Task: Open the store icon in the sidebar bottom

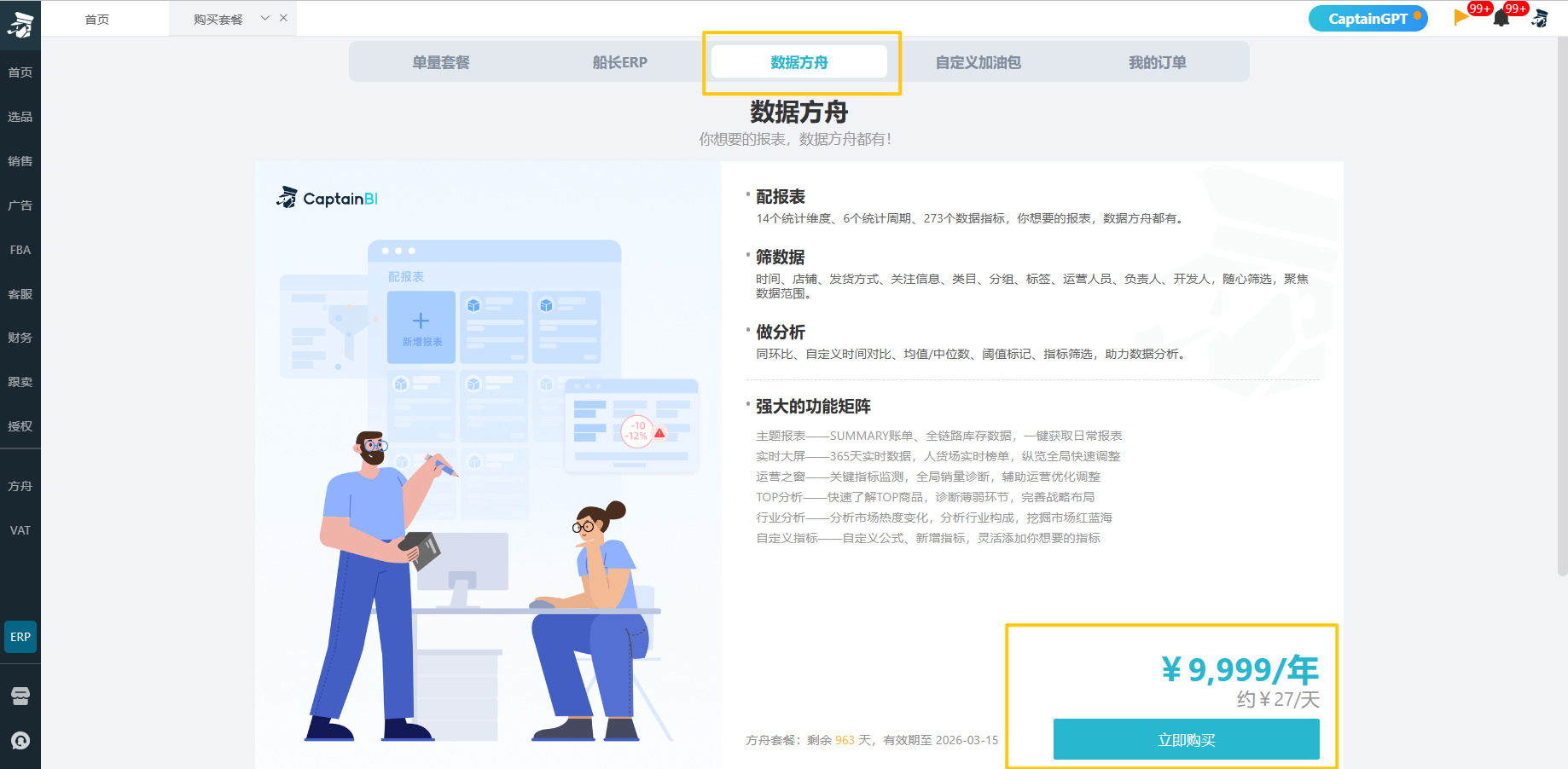Action: click(20, 696)
